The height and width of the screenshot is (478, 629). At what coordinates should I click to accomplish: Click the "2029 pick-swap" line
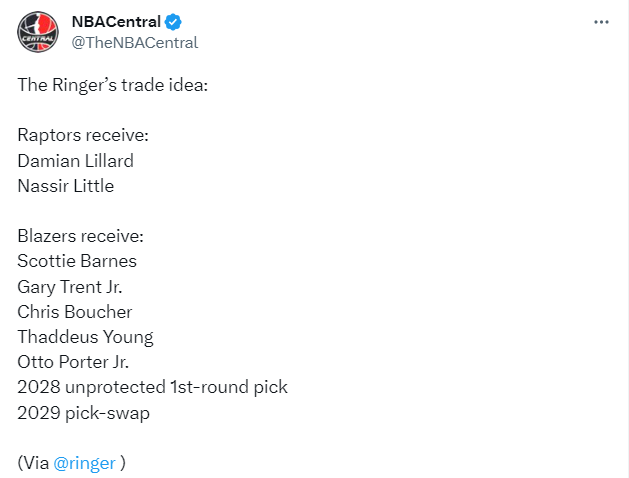pyautogui.click(x=84, y=412)
